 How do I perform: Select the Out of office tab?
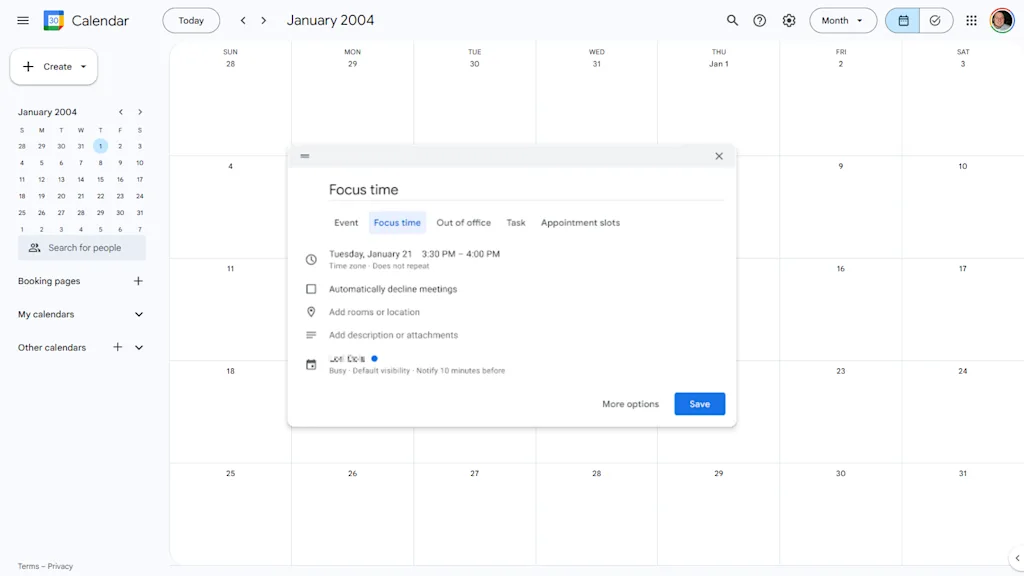pos(463,223)
